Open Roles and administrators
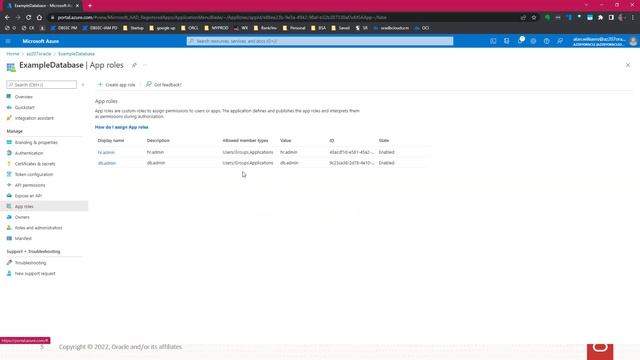 [x=38, y=228]
